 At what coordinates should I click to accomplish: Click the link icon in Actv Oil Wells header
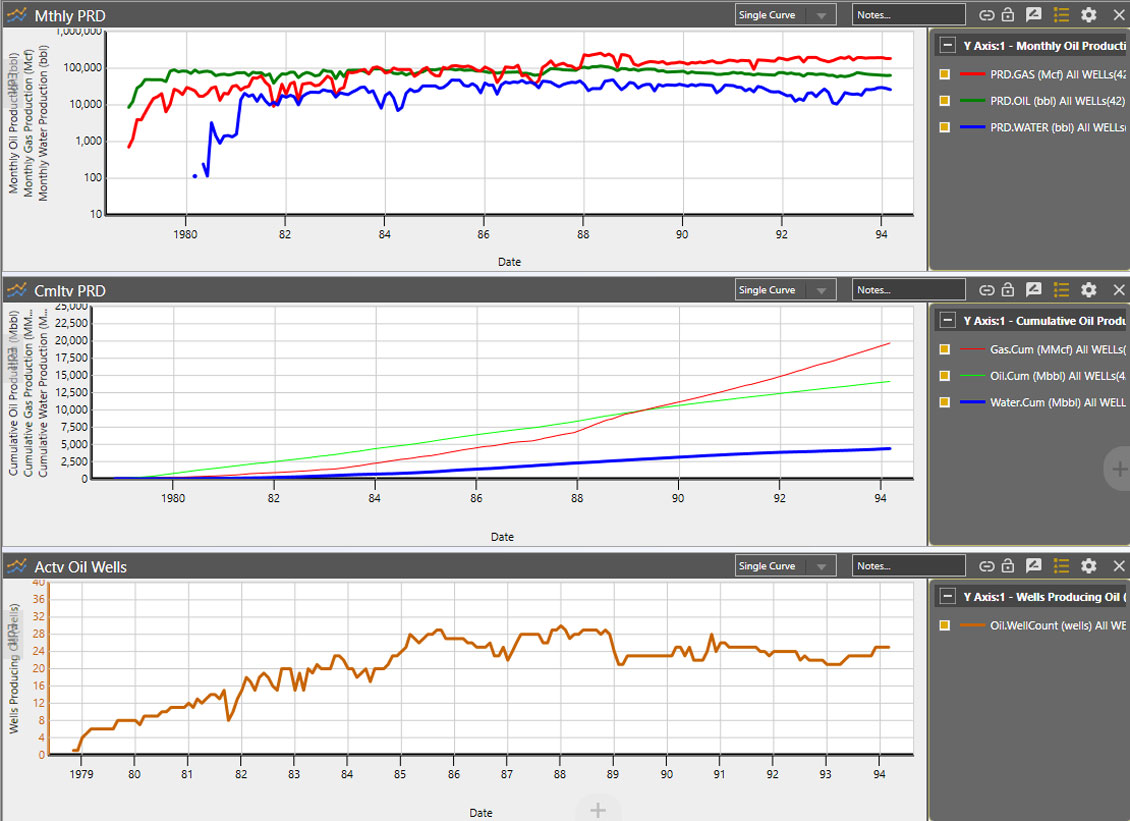tap(986, 566)
